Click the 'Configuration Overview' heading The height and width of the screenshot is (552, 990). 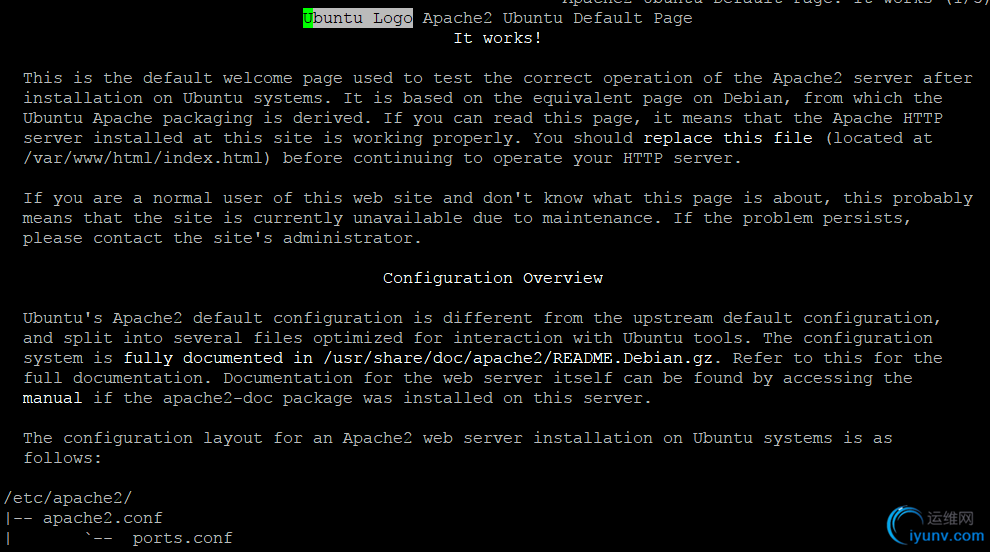click(x=492, y=279)
